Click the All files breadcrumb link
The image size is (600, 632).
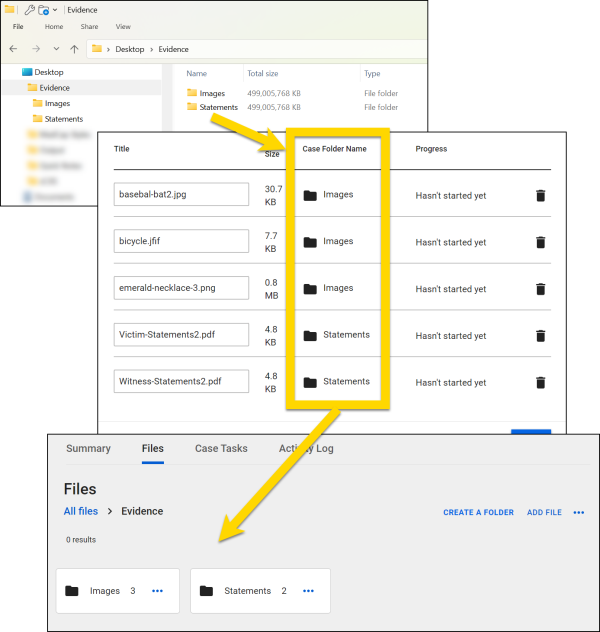81,511
